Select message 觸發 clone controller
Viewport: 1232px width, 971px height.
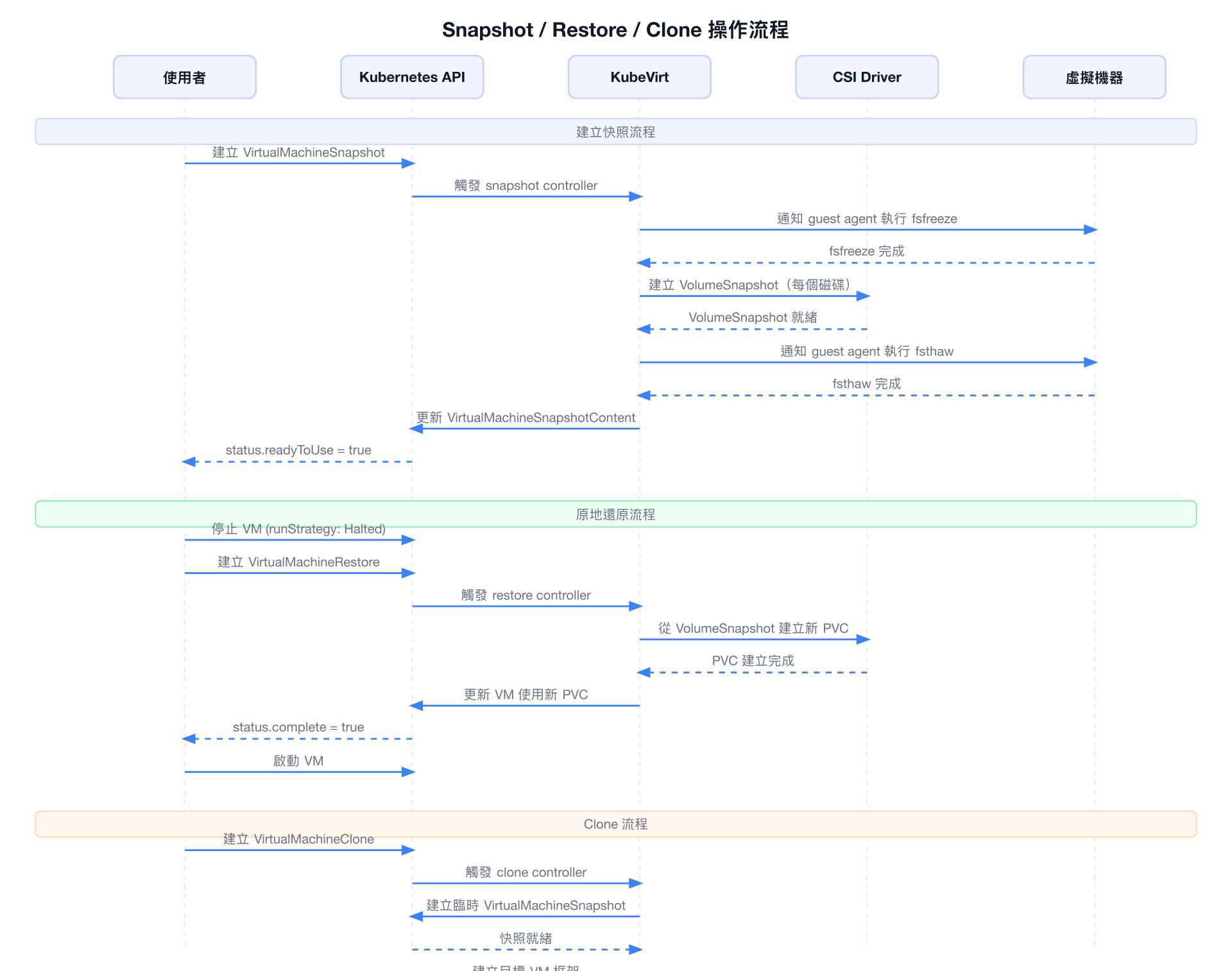pyautogui.click(x=526, y=872)
